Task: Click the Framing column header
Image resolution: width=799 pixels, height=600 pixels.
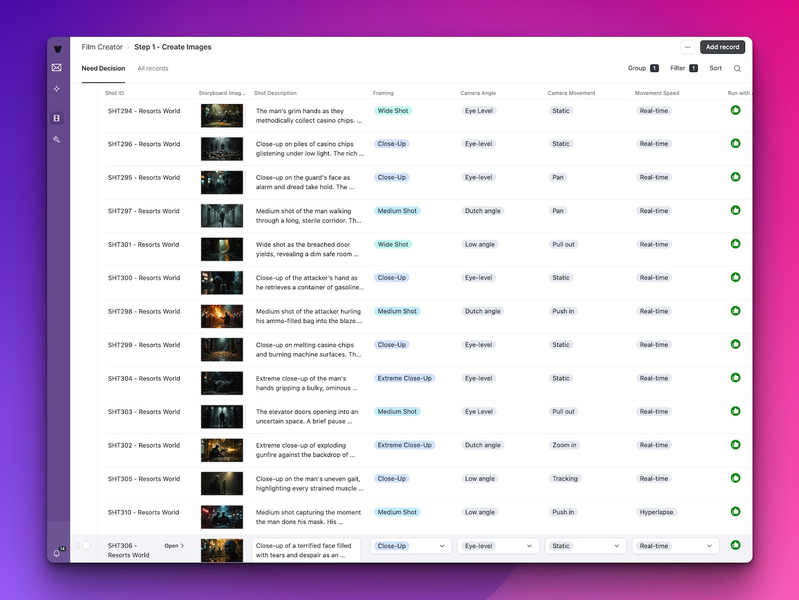Action: point(383,93)
